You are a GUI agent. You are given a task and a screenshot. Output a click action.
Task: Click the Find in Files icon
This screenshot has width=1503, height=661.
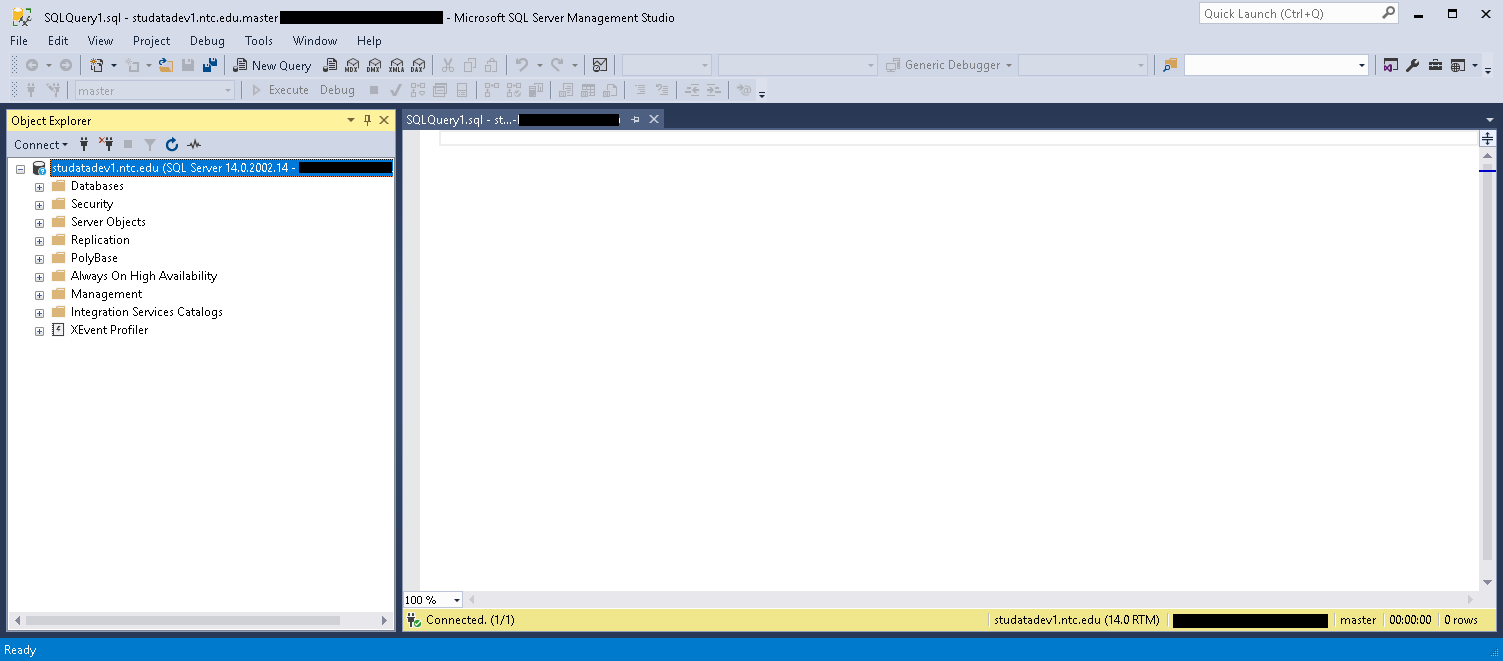point(1170,65)
